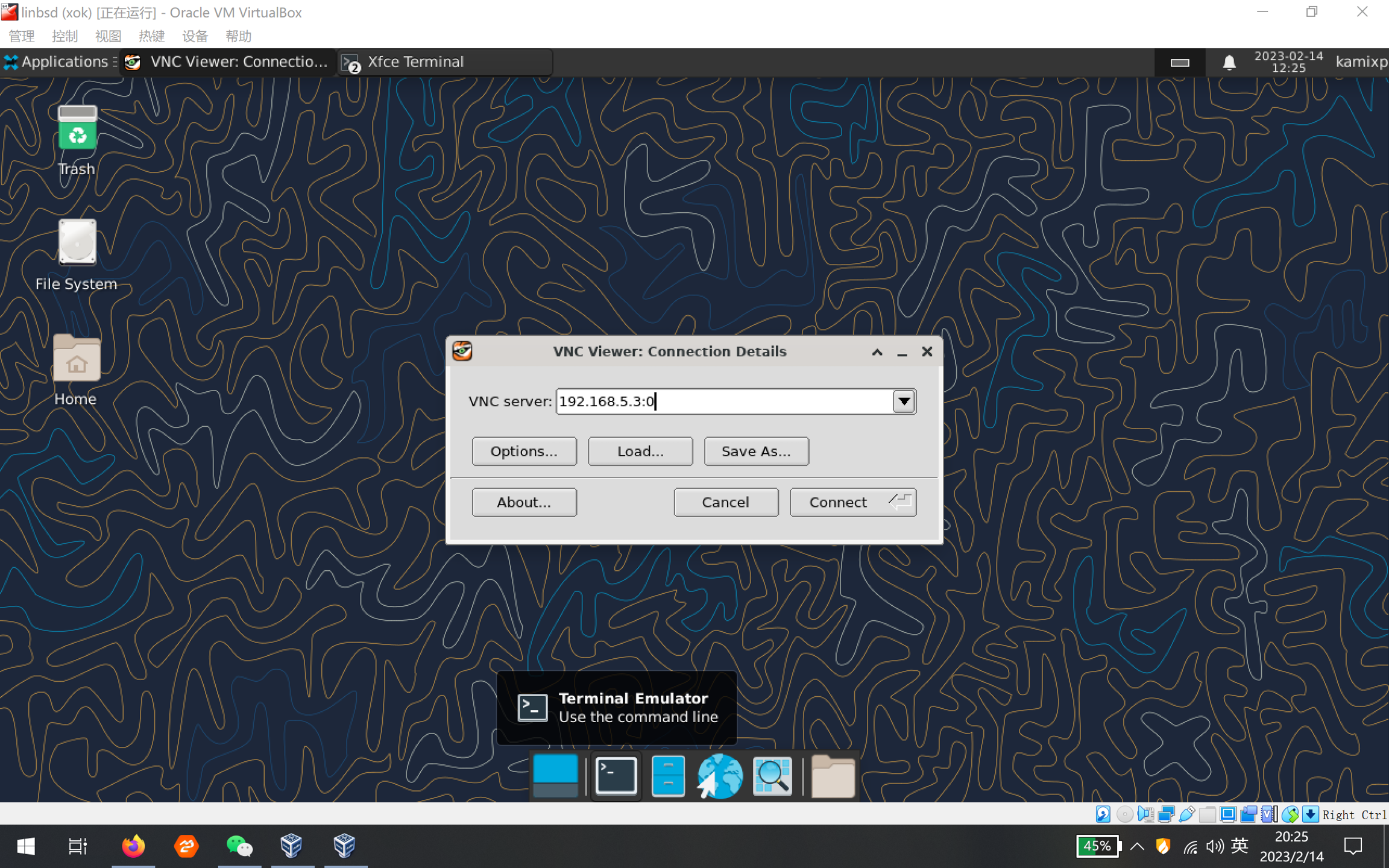Image resolution: width=1389 pixels, height=868 pixels.
Task: Click the About... button
Action: [524, 502]
